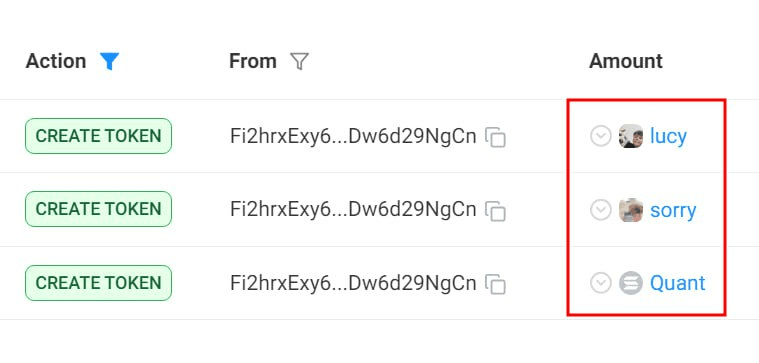
Task: Open the active Action column filter
Action: click(x=109, y=61)
